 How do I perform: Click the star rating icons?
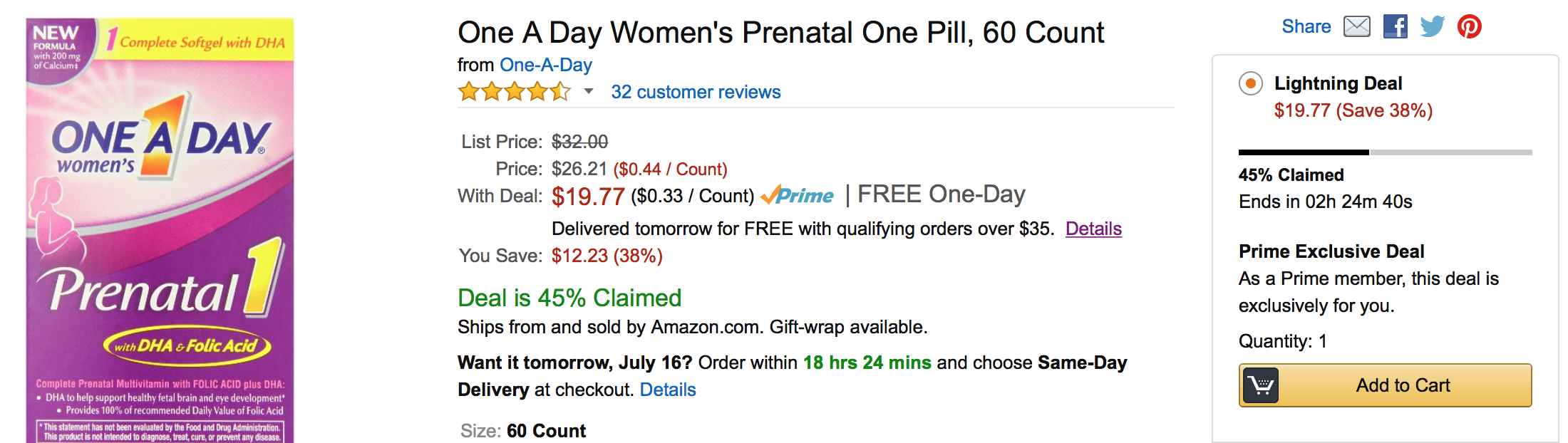[x=514, y=92]
